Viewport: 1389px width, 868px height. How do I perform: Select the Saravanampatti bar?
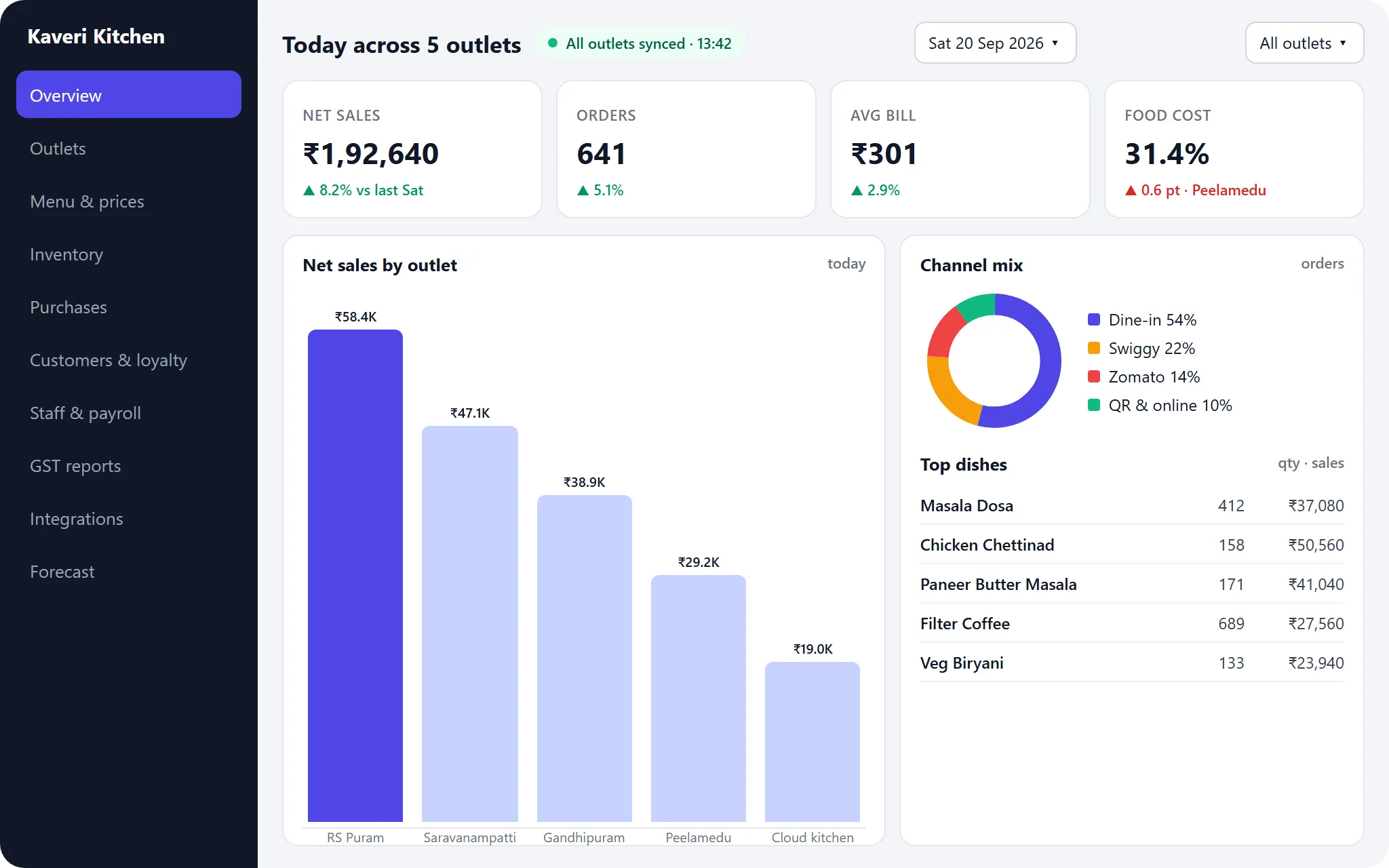[470, 624]
